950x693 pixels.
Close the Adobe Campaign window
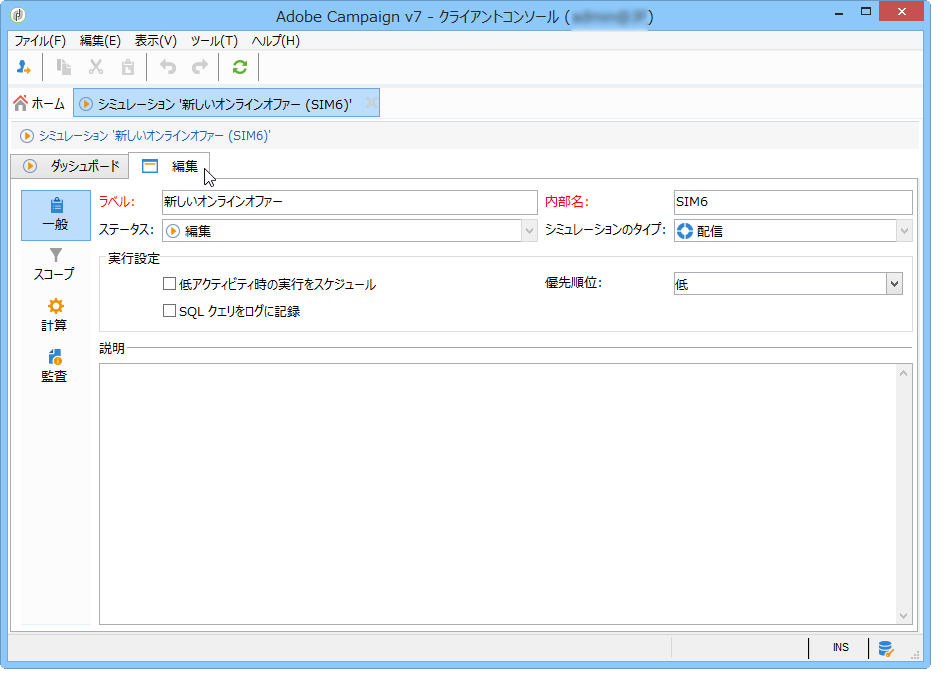click(x=902, y=12)
